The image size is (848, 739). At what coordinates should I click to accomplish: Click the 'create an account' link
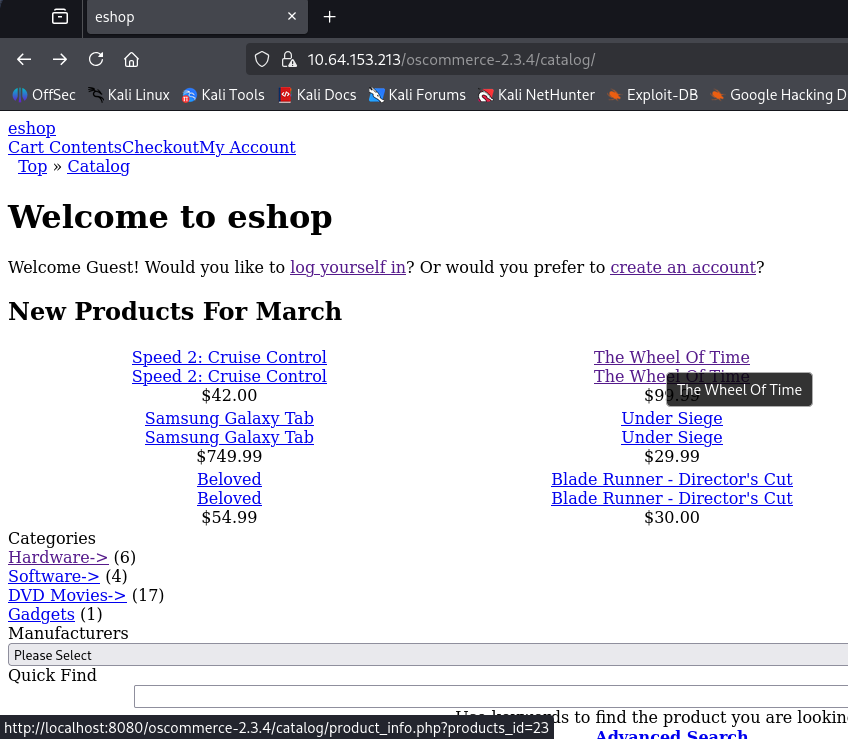683,267
